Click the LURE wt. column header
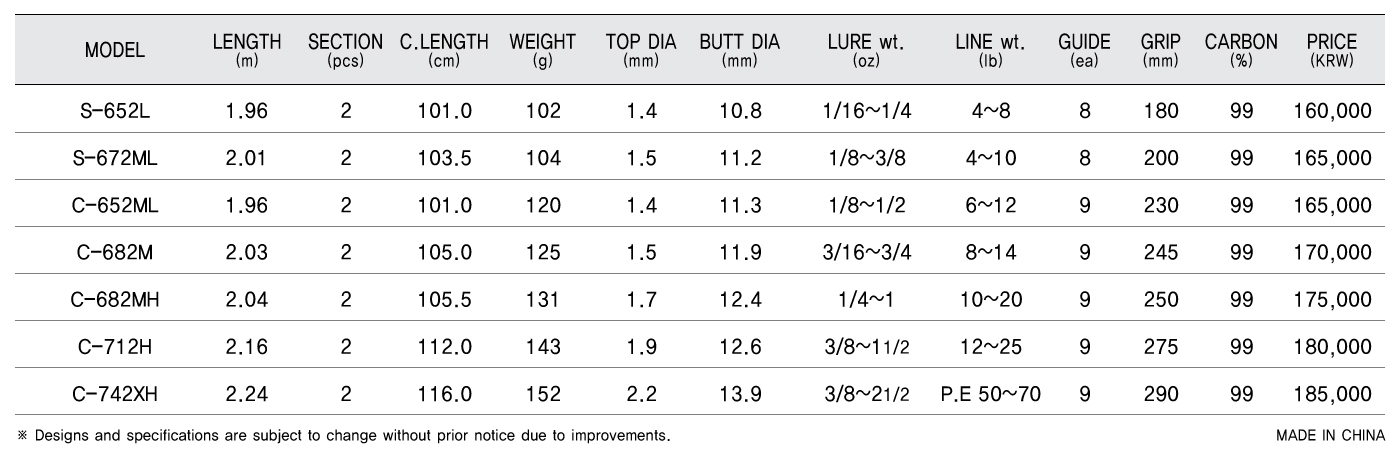 pyautogui.click(x=866, y=51)
